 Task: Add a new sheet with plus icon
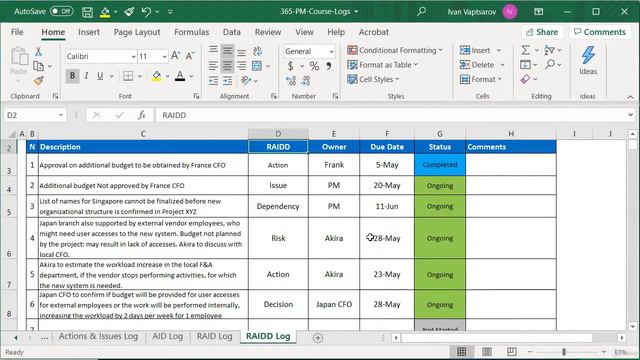click(318, 338)
